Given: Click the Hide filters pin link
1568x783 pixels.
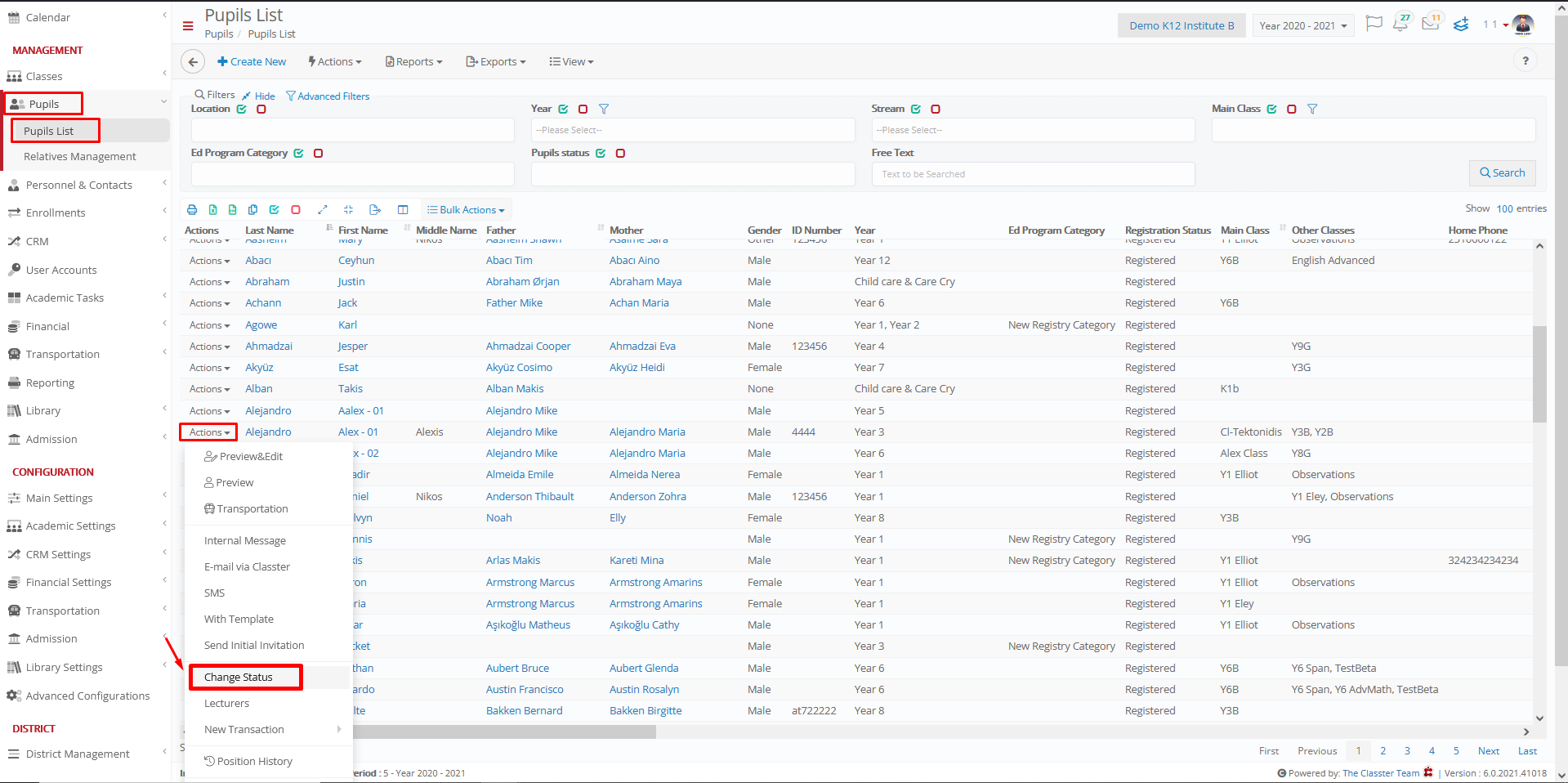Looking at the screenshot, I should coord(258,96).
